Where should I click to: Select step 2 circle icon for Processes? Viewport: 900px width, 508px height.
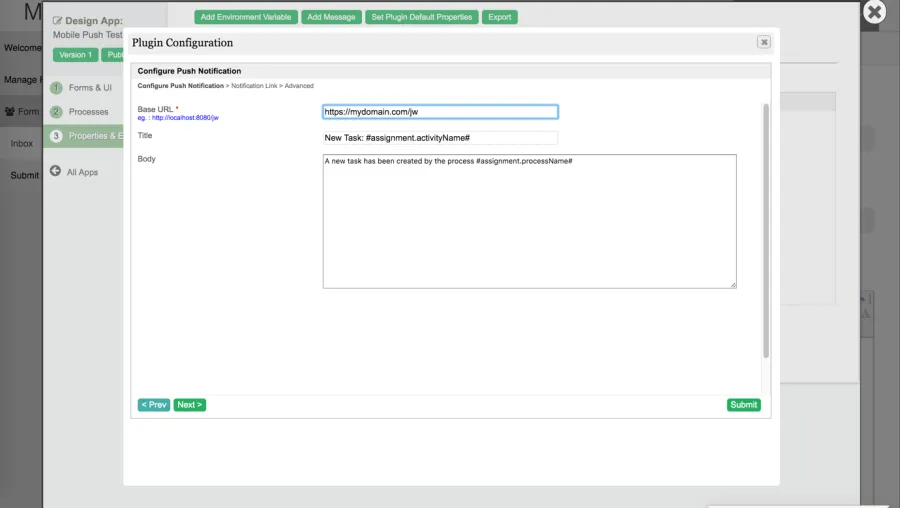[56, 112]
